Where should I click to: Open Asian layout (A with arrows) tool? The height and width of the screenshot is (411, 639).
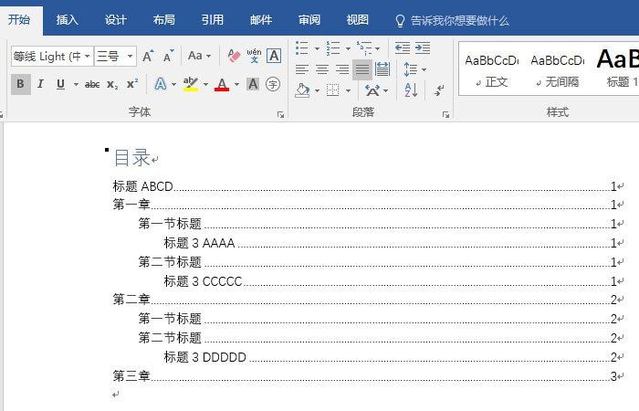coord(372,90)
